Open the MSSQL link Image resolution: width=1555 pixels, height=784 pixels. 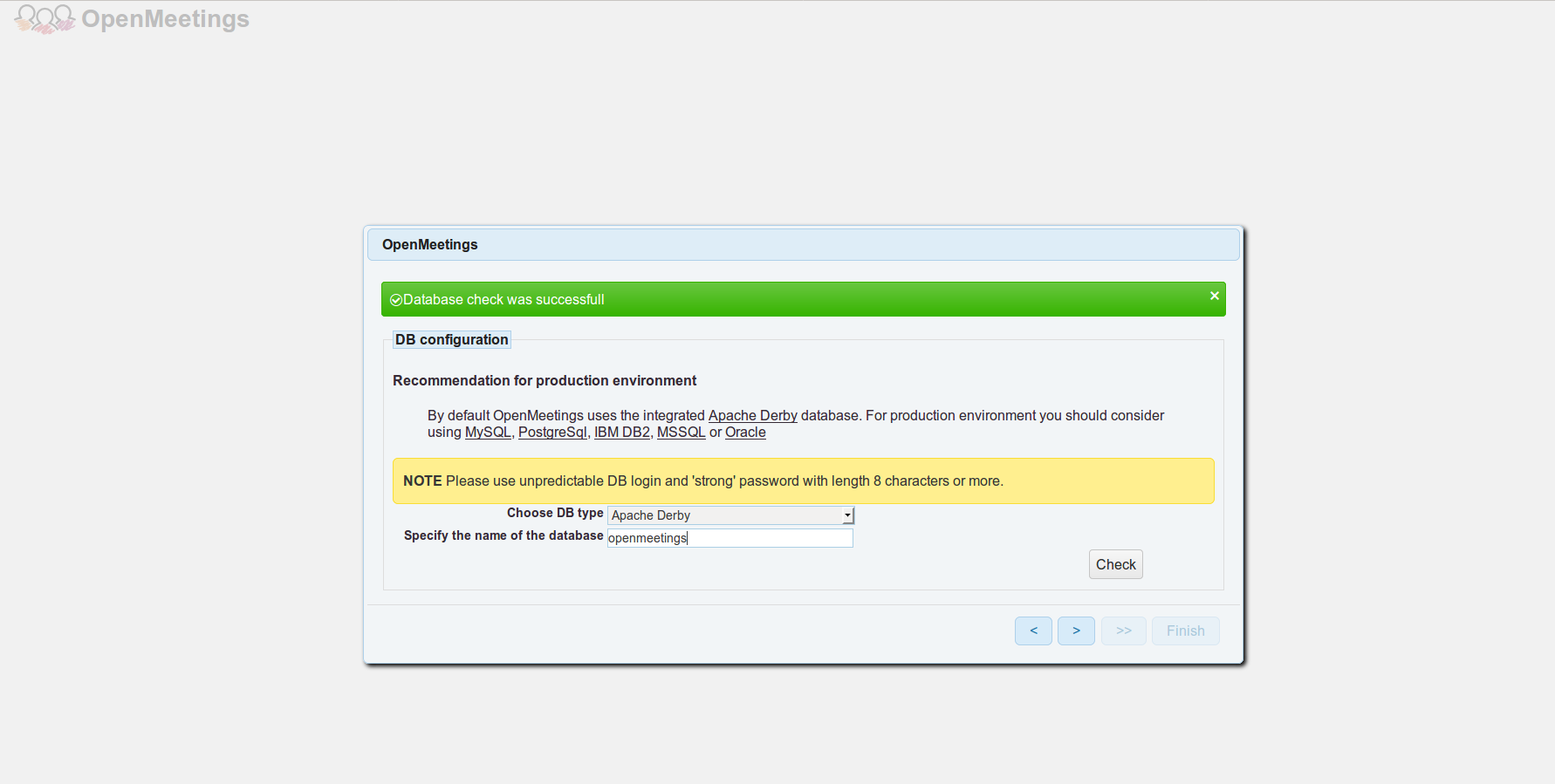coord(681,432)
